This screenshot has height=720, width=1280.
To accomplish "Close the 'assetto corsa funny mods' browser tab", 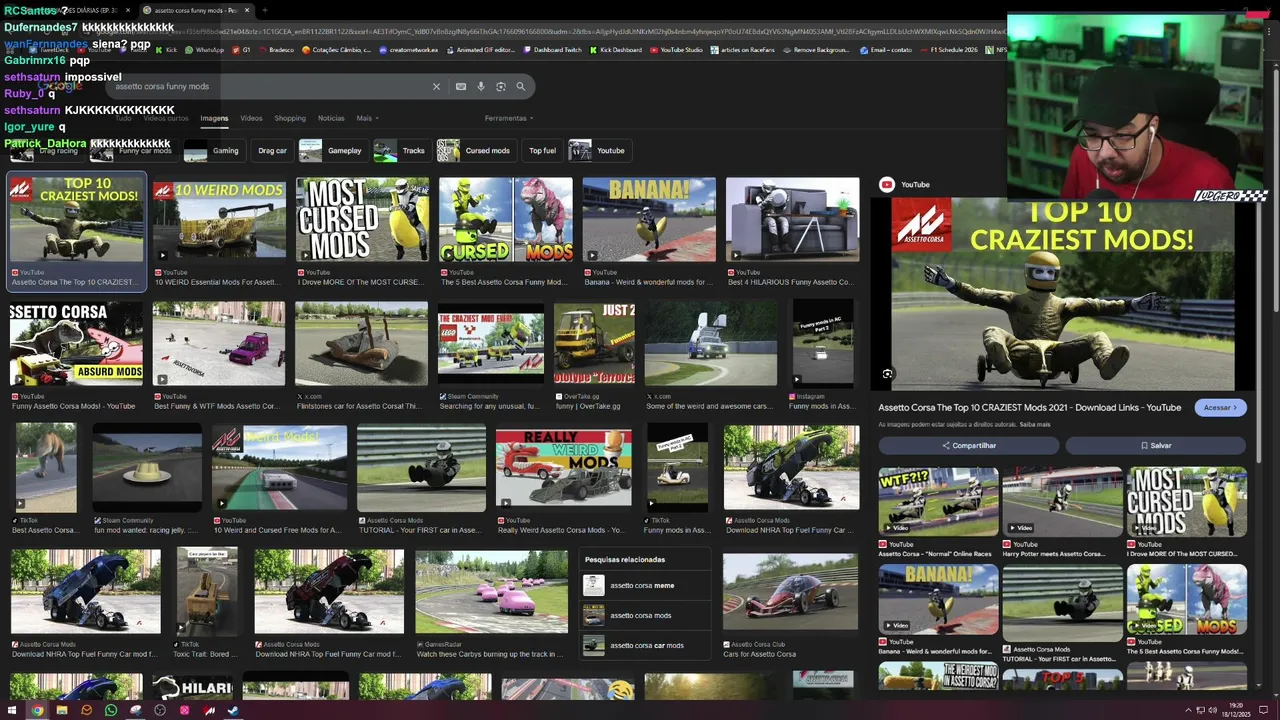I will 248,10.
